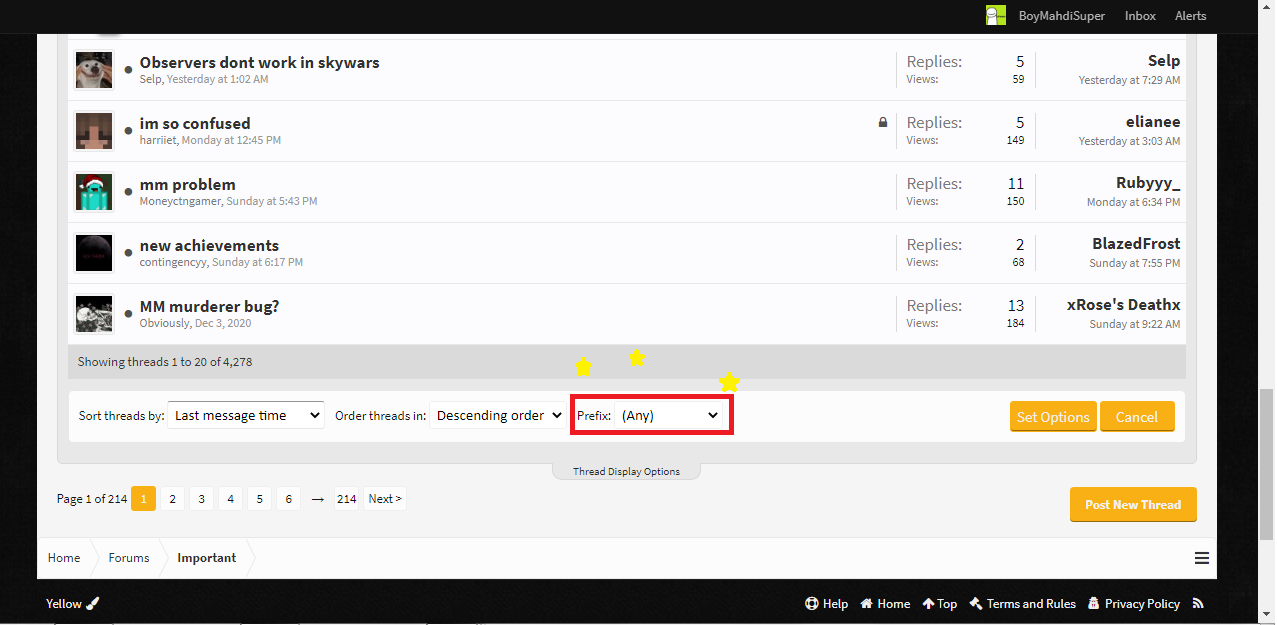Open the MM murderer bug? thread
The width and height of the screenshot is (1277, 625).
pyautogui.click(x=209, y=306)
